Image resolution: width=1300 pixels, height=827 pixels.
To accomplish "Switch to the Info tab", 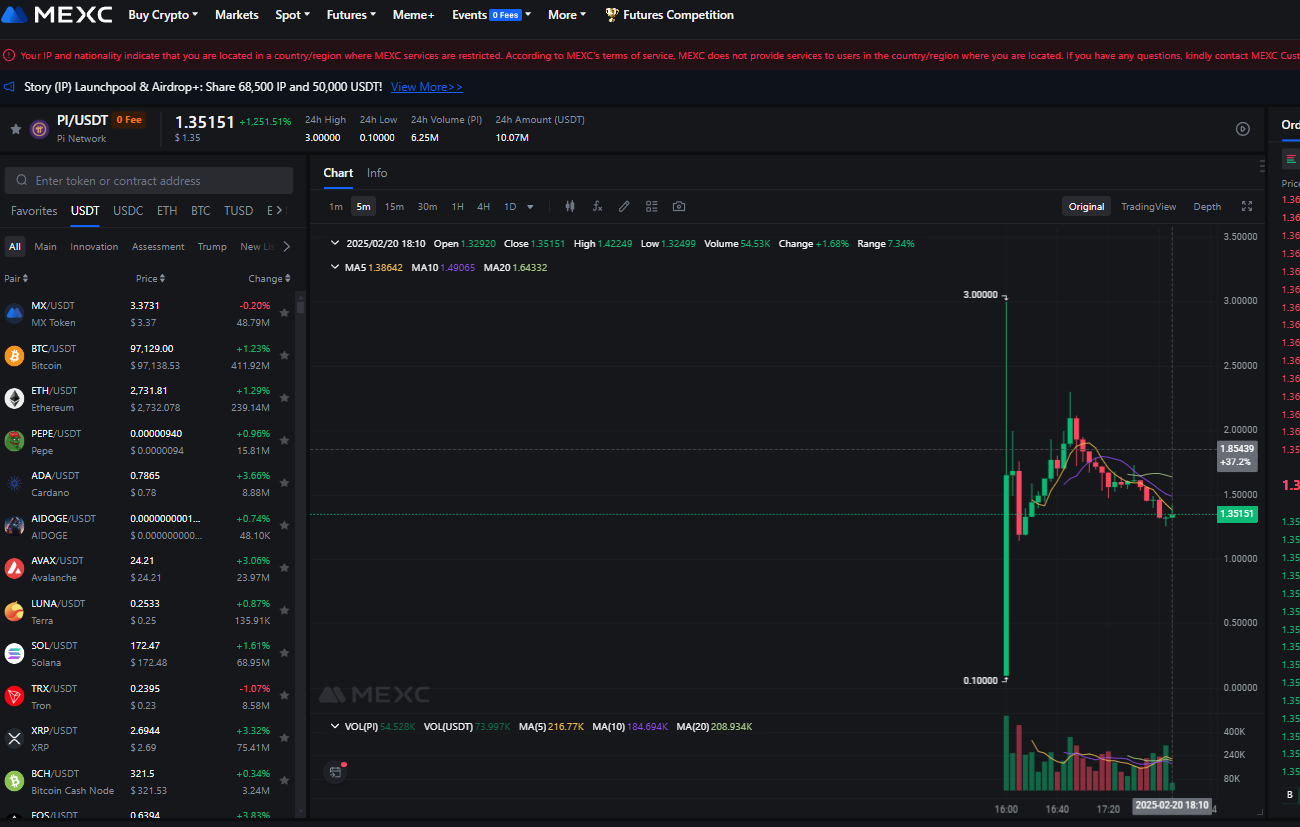I will (377, 173).
